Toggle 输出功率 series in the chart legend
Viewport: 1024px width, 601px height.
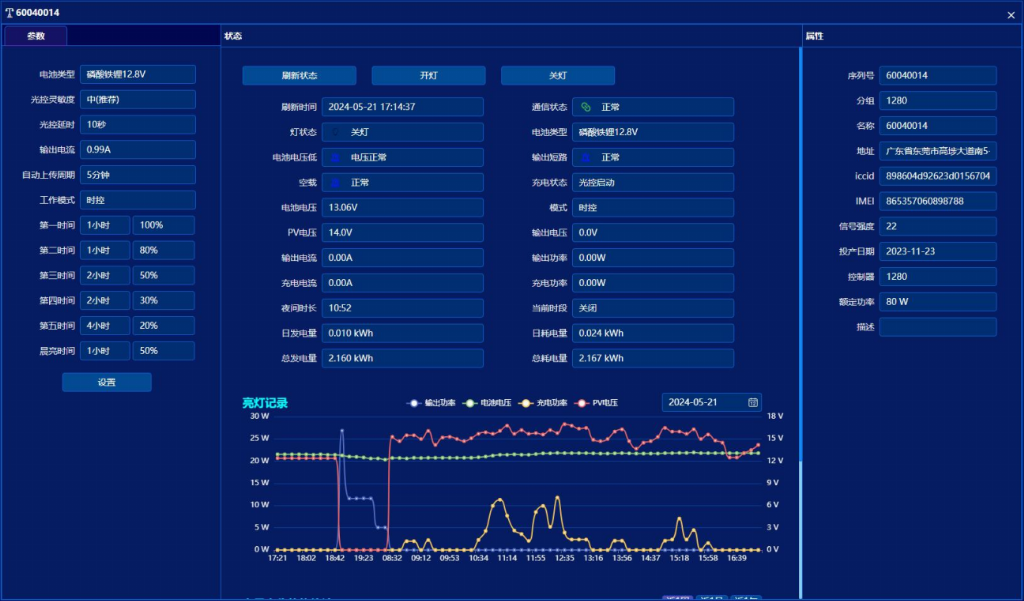click(432, 403)
